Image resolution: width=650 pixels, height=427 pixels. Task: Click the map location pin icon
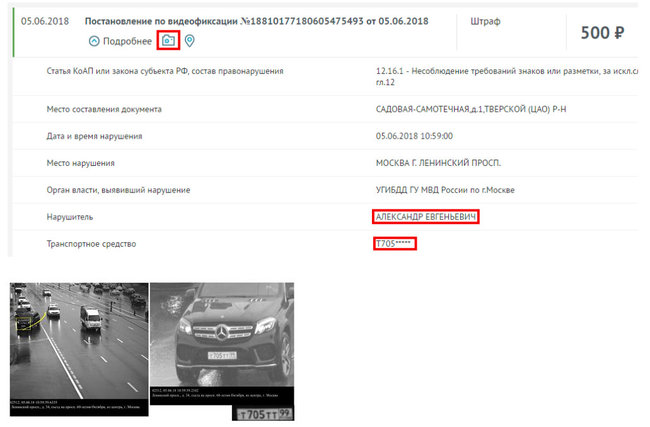(x=190, y=41)
